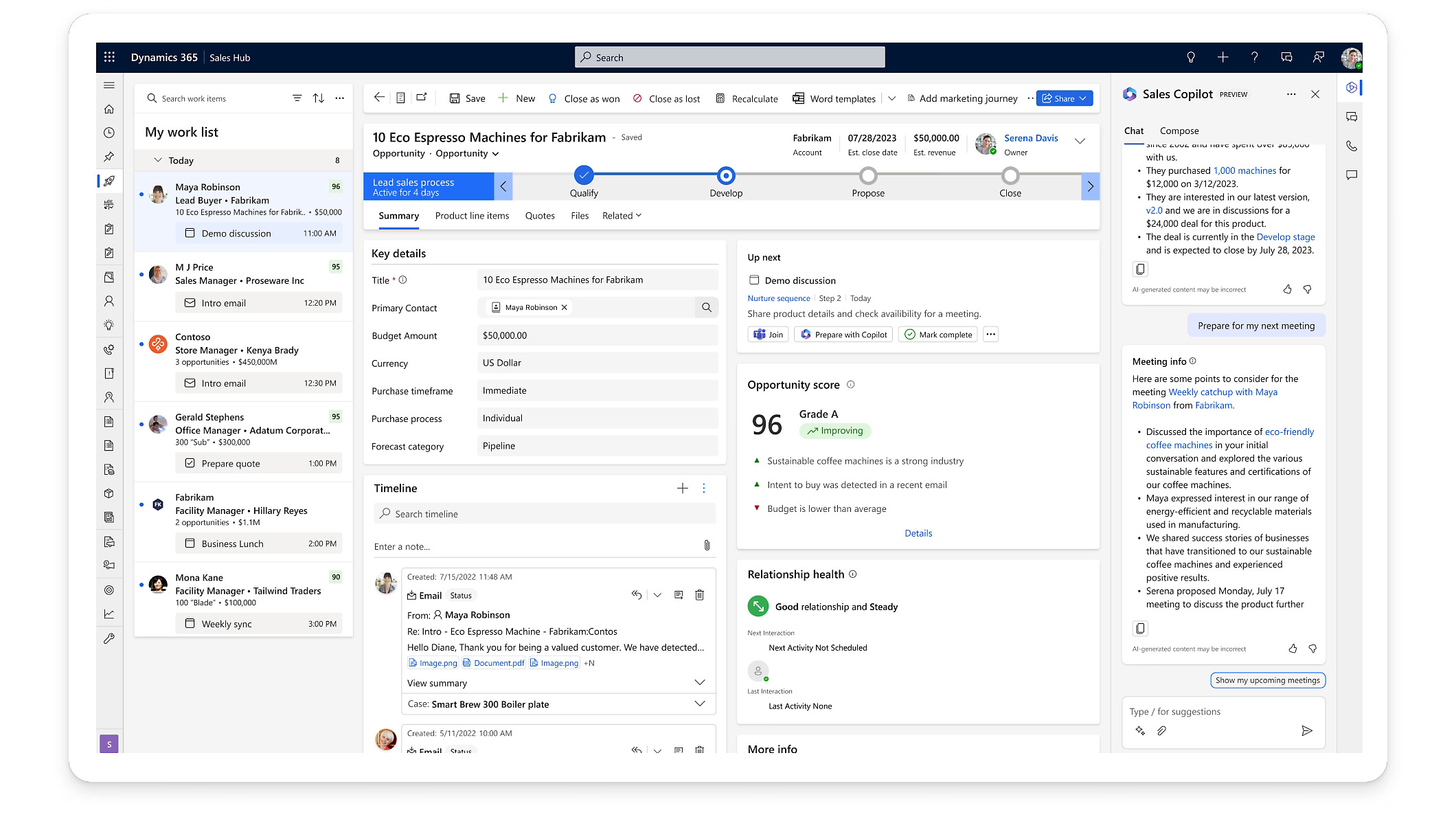This screenshot has height=819, width=1456.
Task: Click the lightbulb icon in top bar
Action: tap(1191, 58)
